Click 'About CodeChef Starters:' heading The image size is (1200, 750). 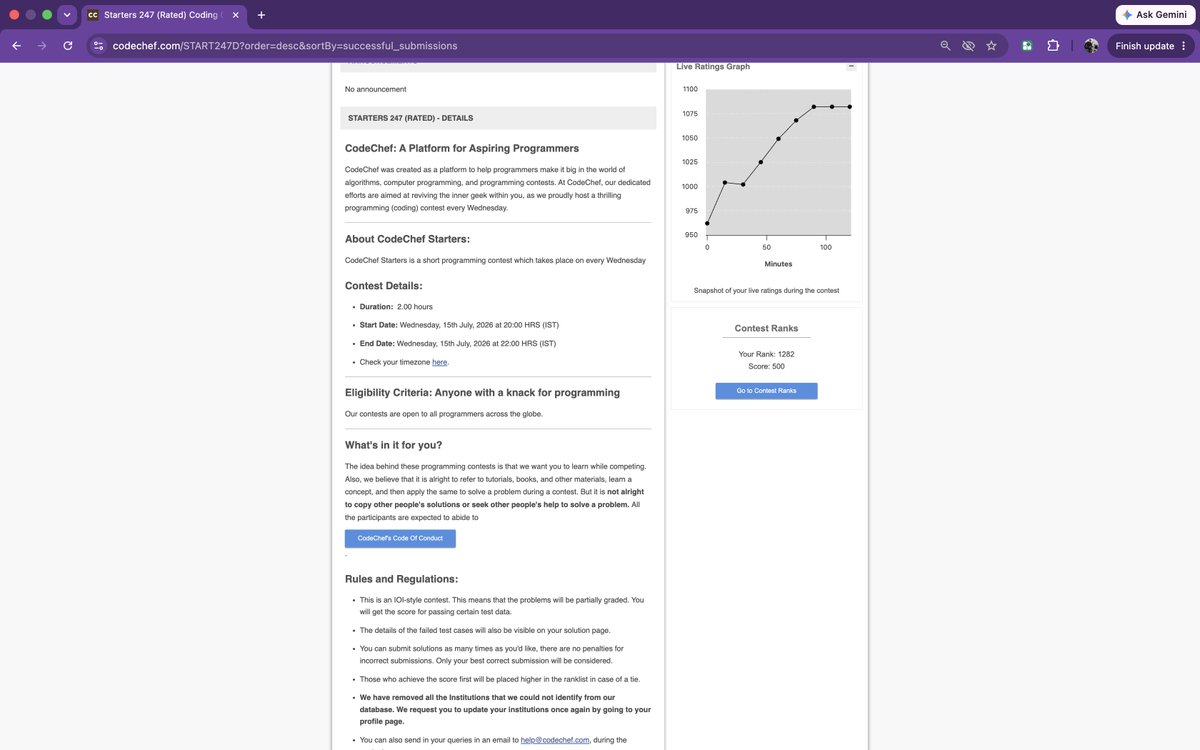click(407, 238)
